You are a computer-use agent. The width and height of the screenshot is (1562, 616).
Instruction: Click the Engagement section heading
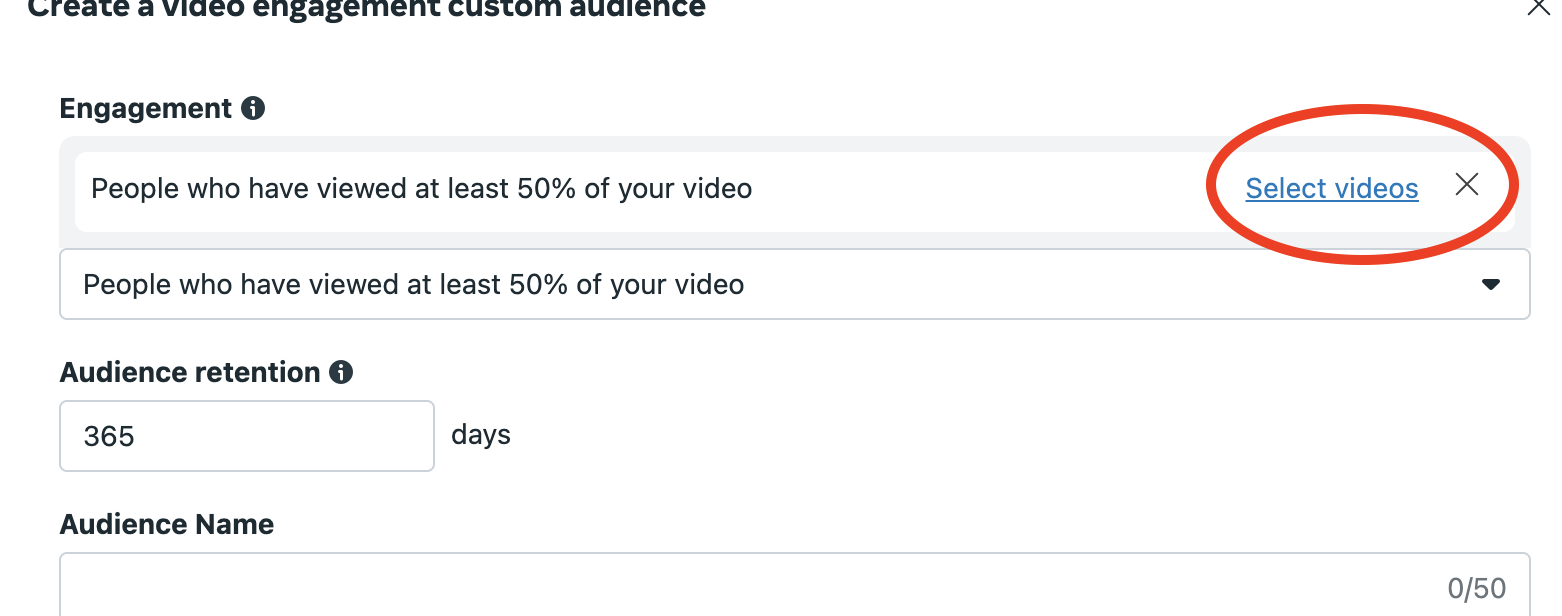[146, 108]
